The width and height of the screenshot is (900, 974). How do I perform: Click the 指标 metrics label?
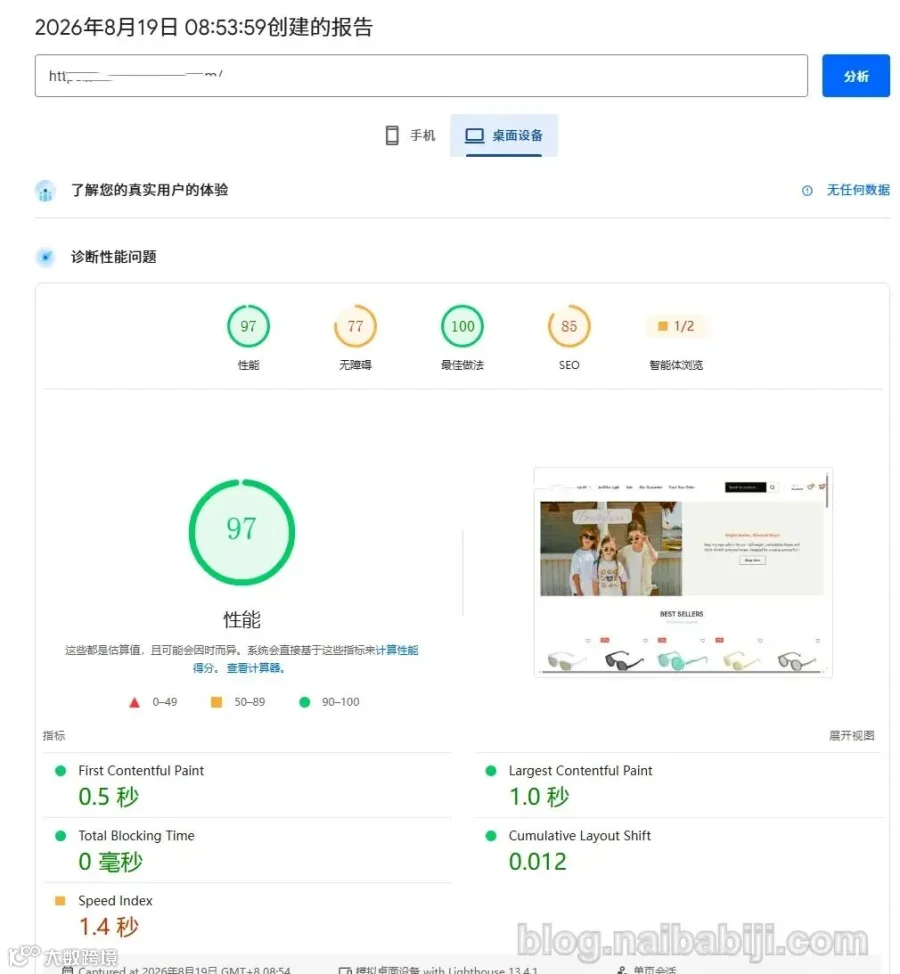pyautogui.click(x=54, y=735)
